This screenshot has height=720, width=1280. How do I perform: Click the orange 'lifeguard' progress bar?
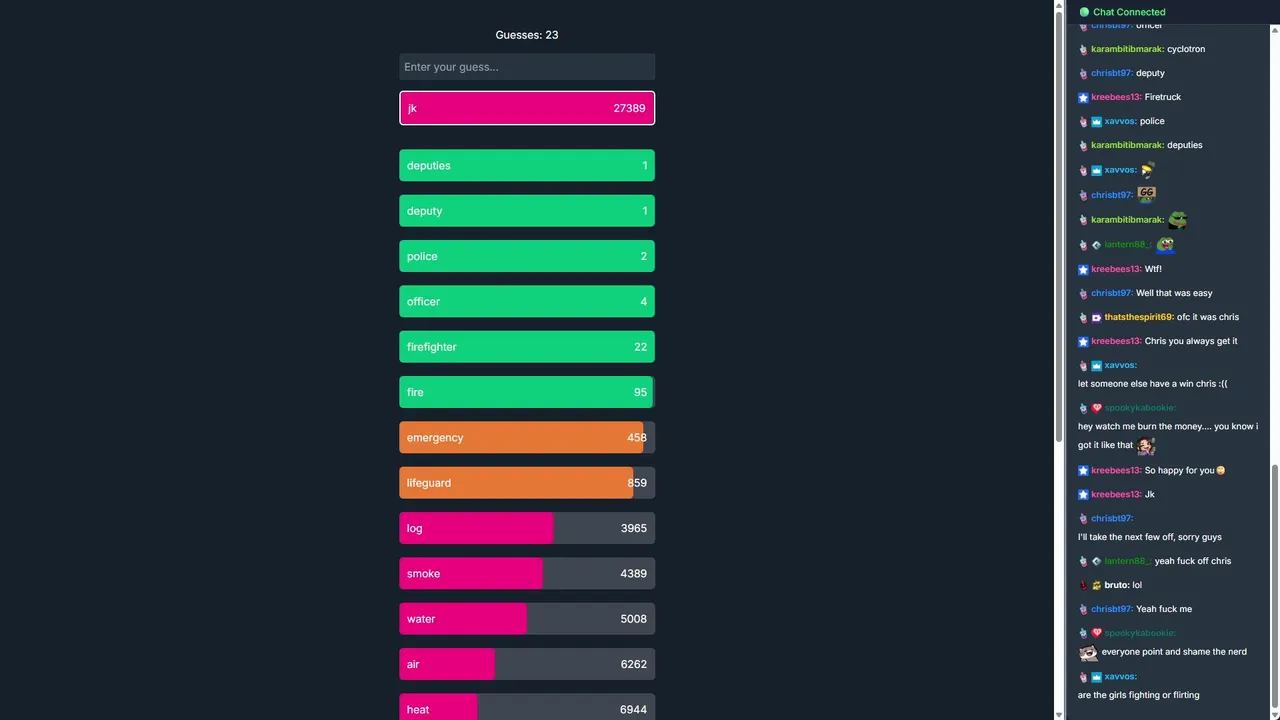(x=516, y=483)
